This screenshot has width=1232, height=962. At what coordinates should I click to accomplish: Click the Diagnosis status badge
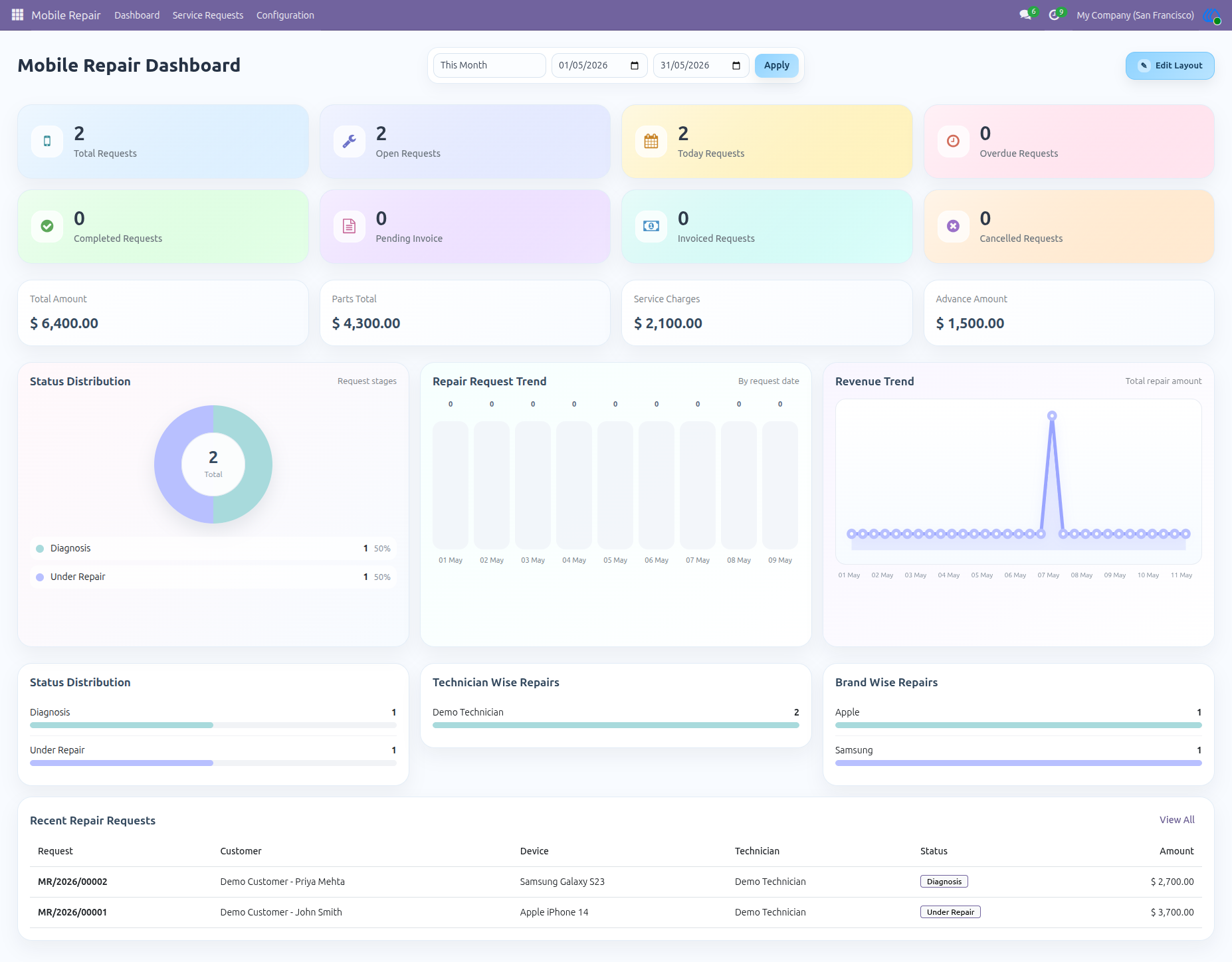[x=944, y=882]
